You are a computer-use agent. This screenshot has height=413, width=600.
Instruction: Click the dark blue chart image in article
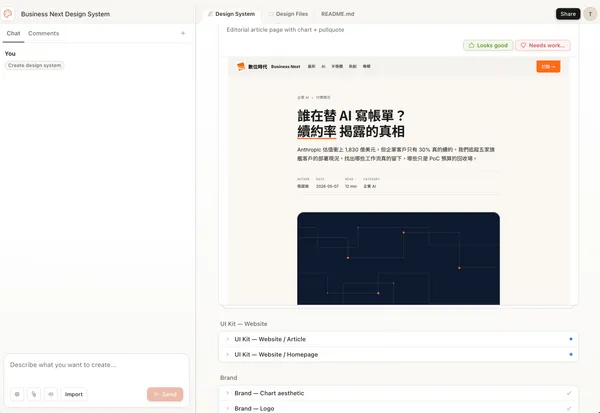tap(398, 258)
